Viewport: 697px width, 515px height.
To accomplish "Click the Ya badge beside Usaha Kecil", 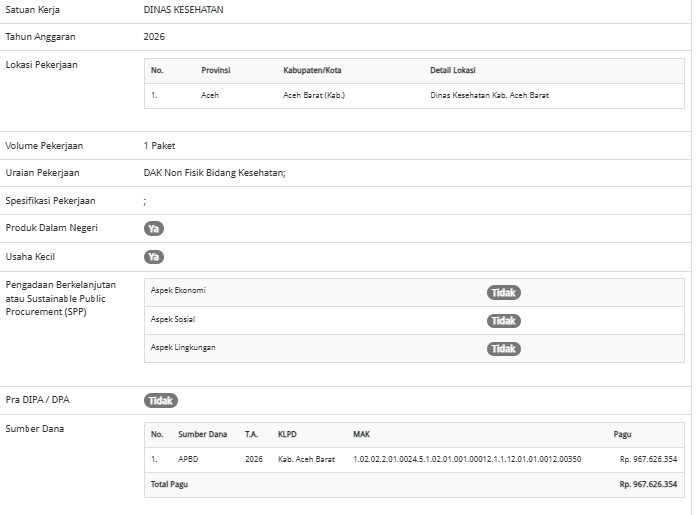I will [x=153, y=256].
